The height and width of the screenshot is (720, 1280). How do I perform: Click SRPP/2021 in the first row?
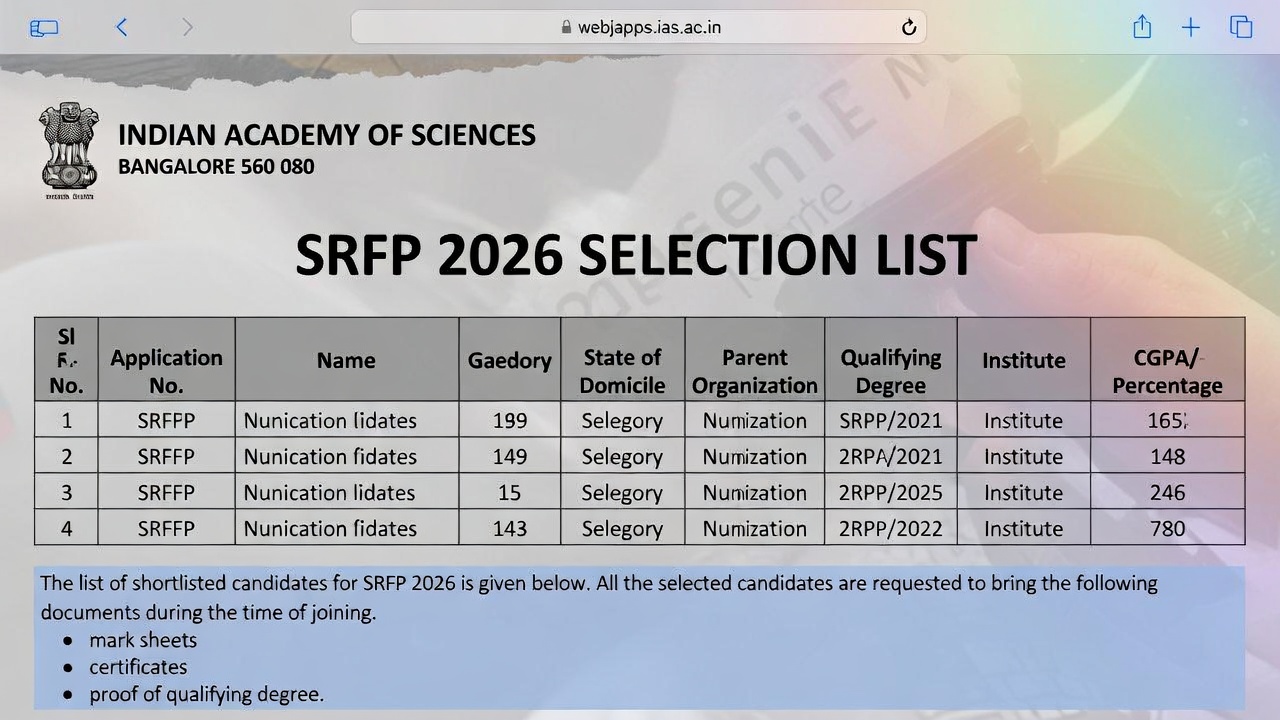[890, 421]
